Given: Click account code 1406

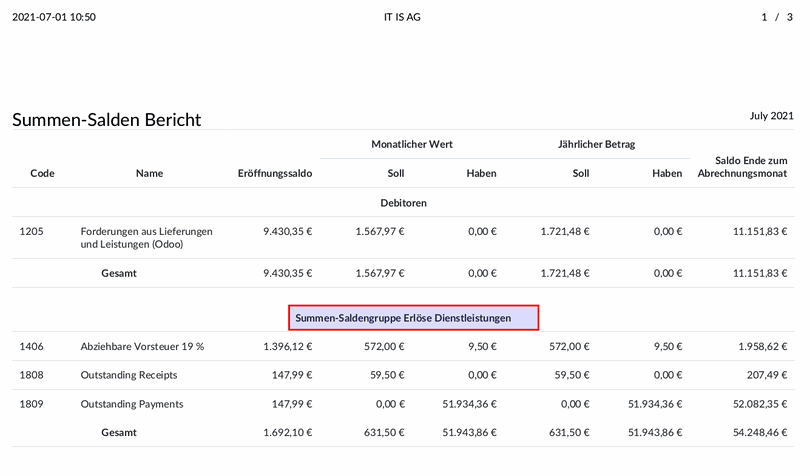Looking at the screenshot, I should [32, 346].
